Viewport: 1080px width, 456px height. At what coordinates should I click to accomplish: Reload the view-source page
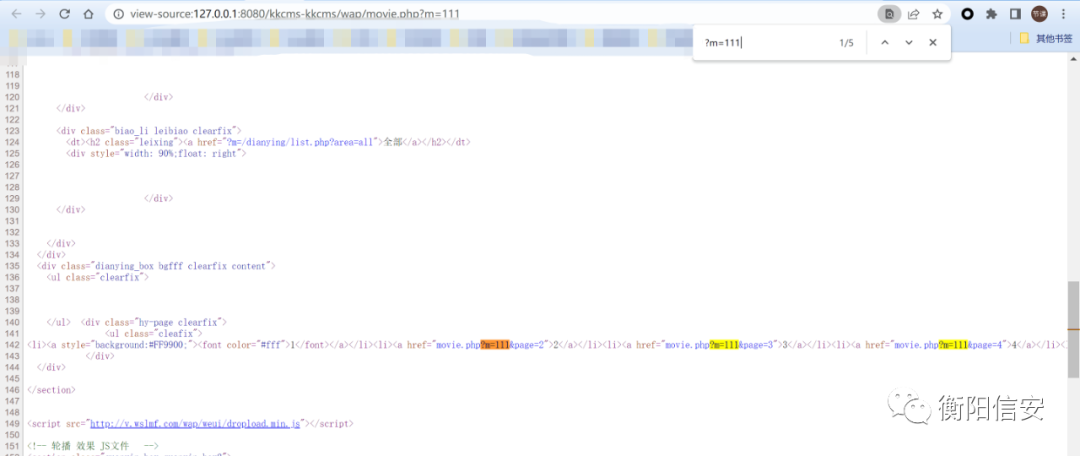click(65, 14)
